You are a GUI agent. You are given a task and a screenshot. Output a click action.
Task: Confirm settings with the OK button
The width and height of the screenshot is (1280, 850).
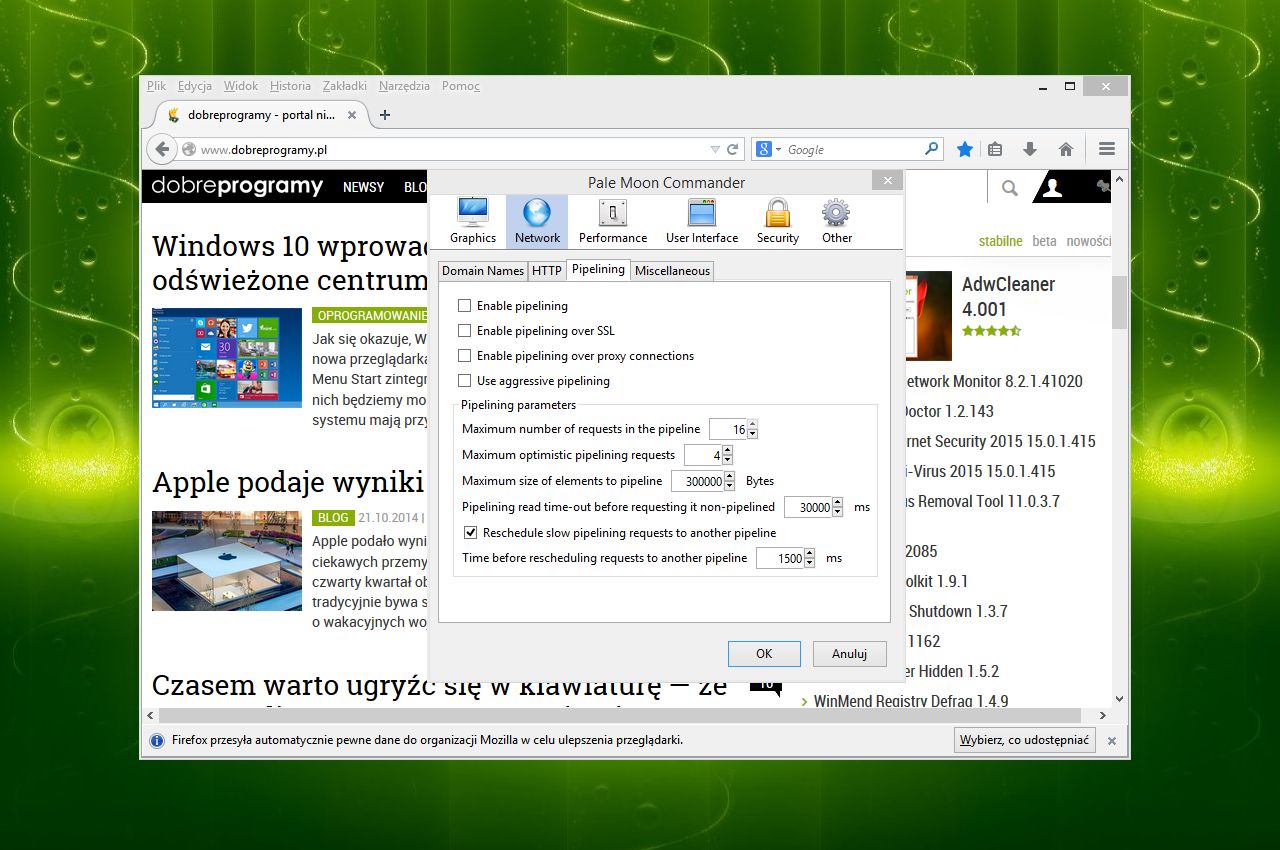coord(764,654)
